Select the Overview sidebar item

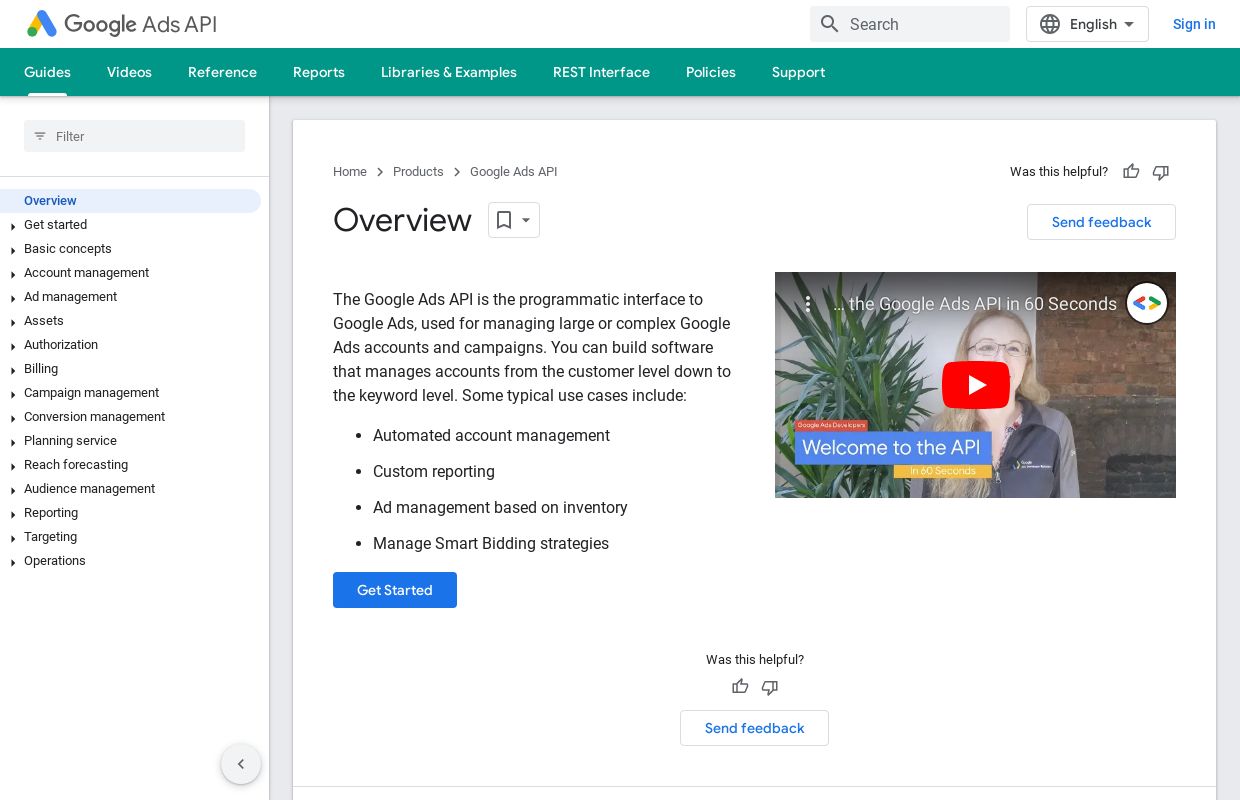point(130,201)
